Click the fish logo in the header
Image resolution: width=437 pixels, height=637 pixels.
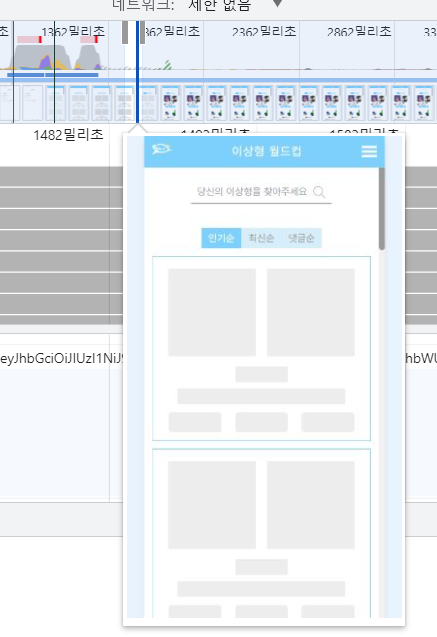coord(161,150)
